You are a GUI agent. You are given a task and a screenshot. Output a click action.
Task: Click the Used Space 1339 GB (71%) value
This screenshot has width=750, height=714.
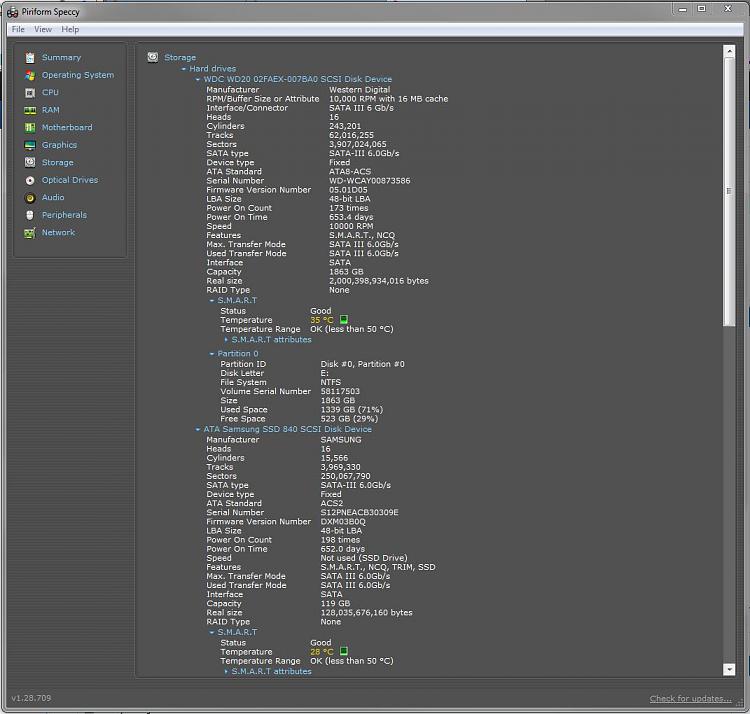[352, 410]
